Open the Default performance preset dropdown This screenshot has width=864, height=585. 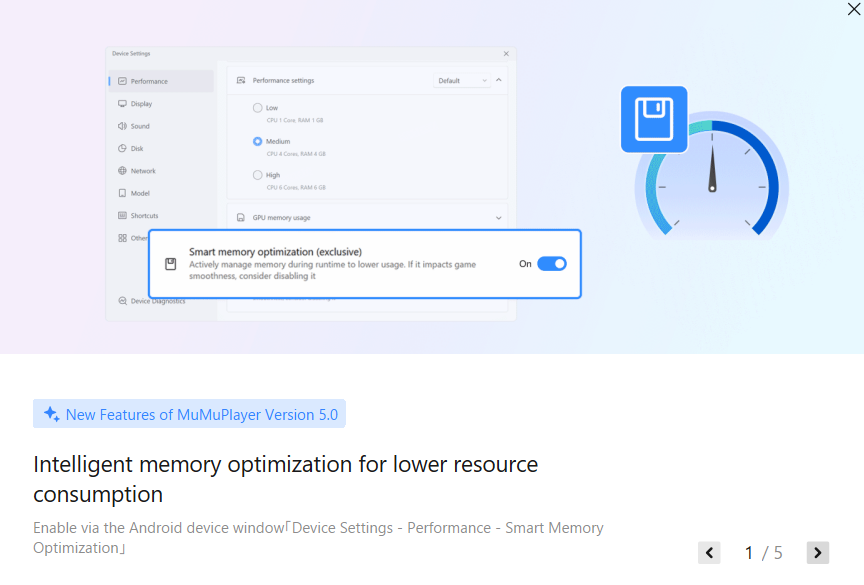462,80
